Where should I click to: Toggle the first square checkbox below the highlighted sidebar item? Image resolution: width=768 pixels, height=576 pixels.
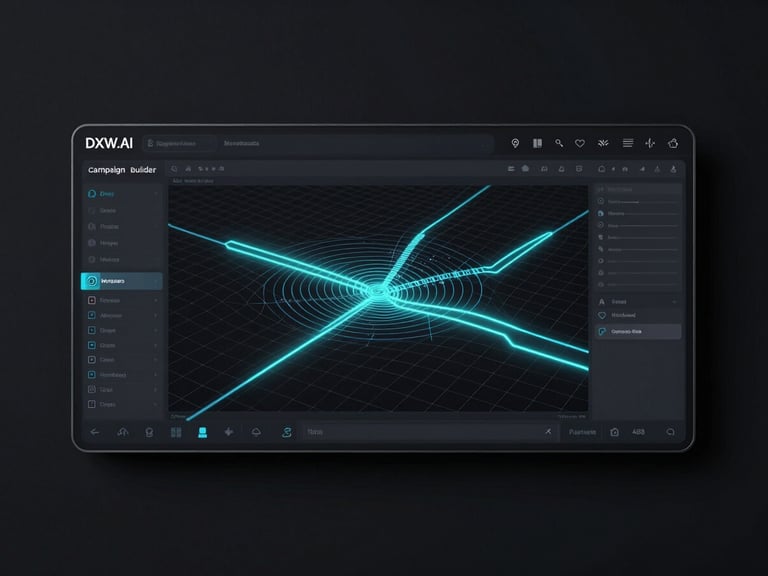click(x=92, y=300)
